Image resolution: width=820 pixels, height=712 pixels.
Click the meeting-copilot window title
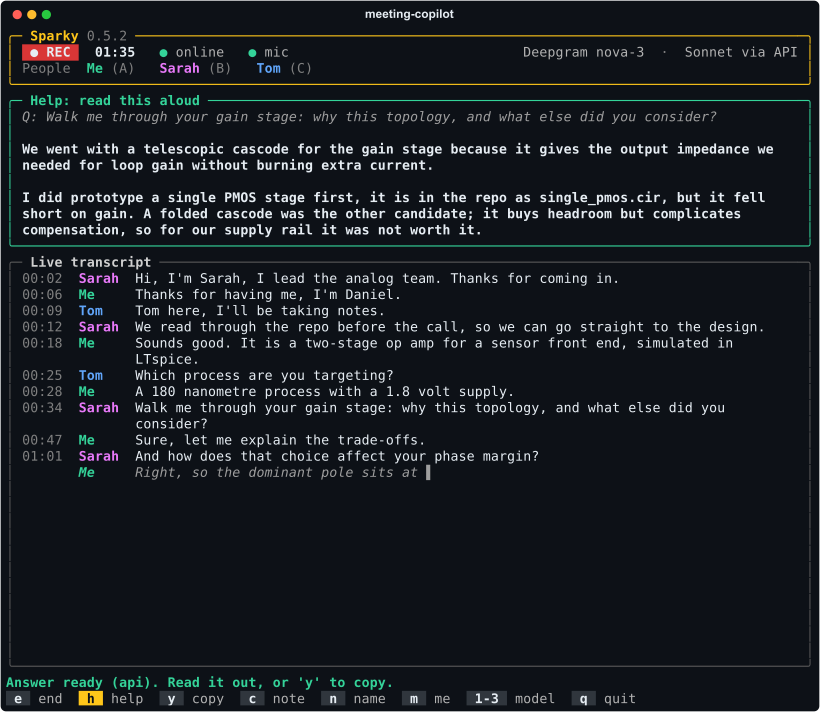409,14
